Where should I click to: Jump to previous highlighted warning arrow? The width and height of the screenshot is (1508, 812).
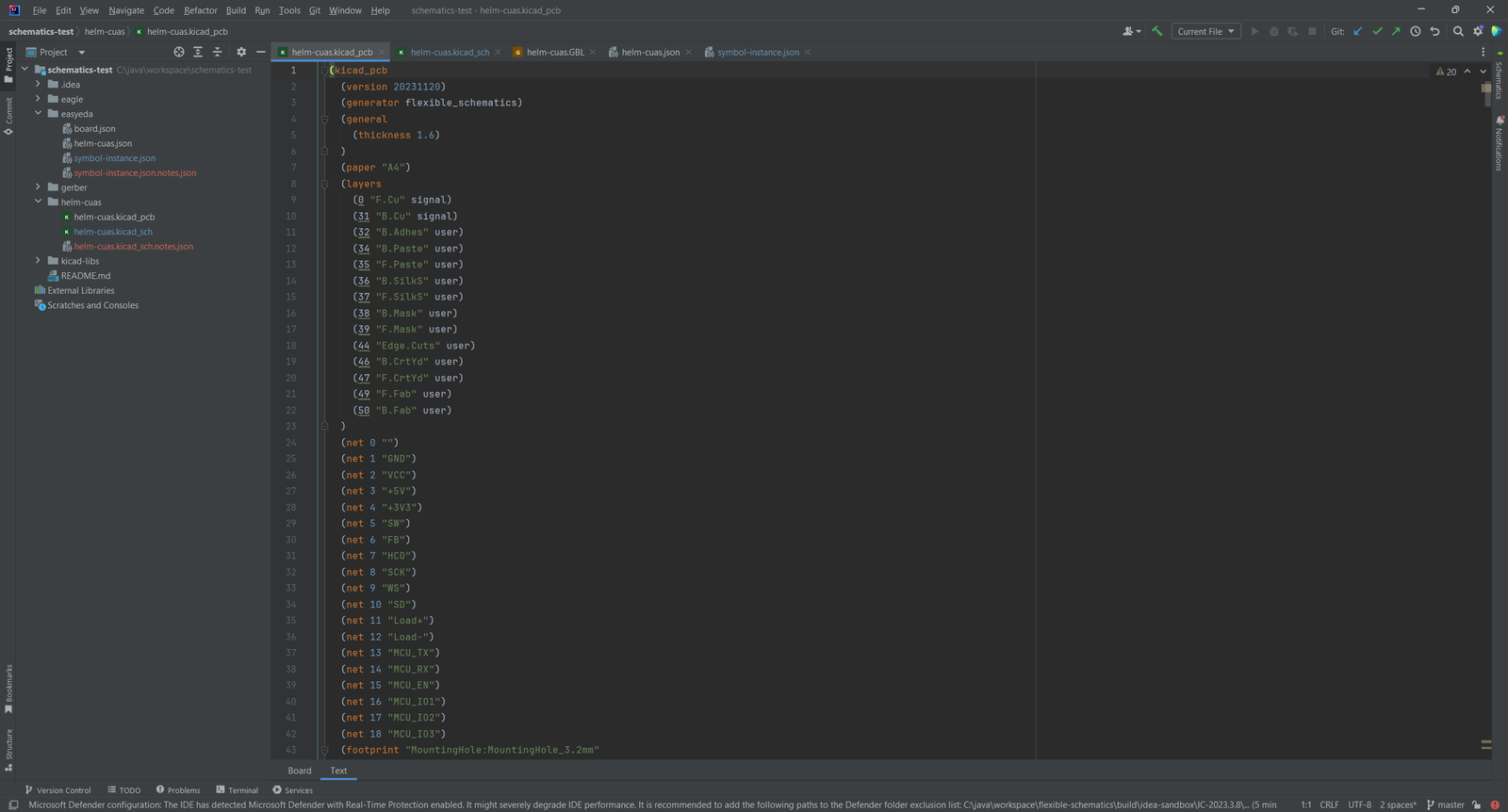1467,72
